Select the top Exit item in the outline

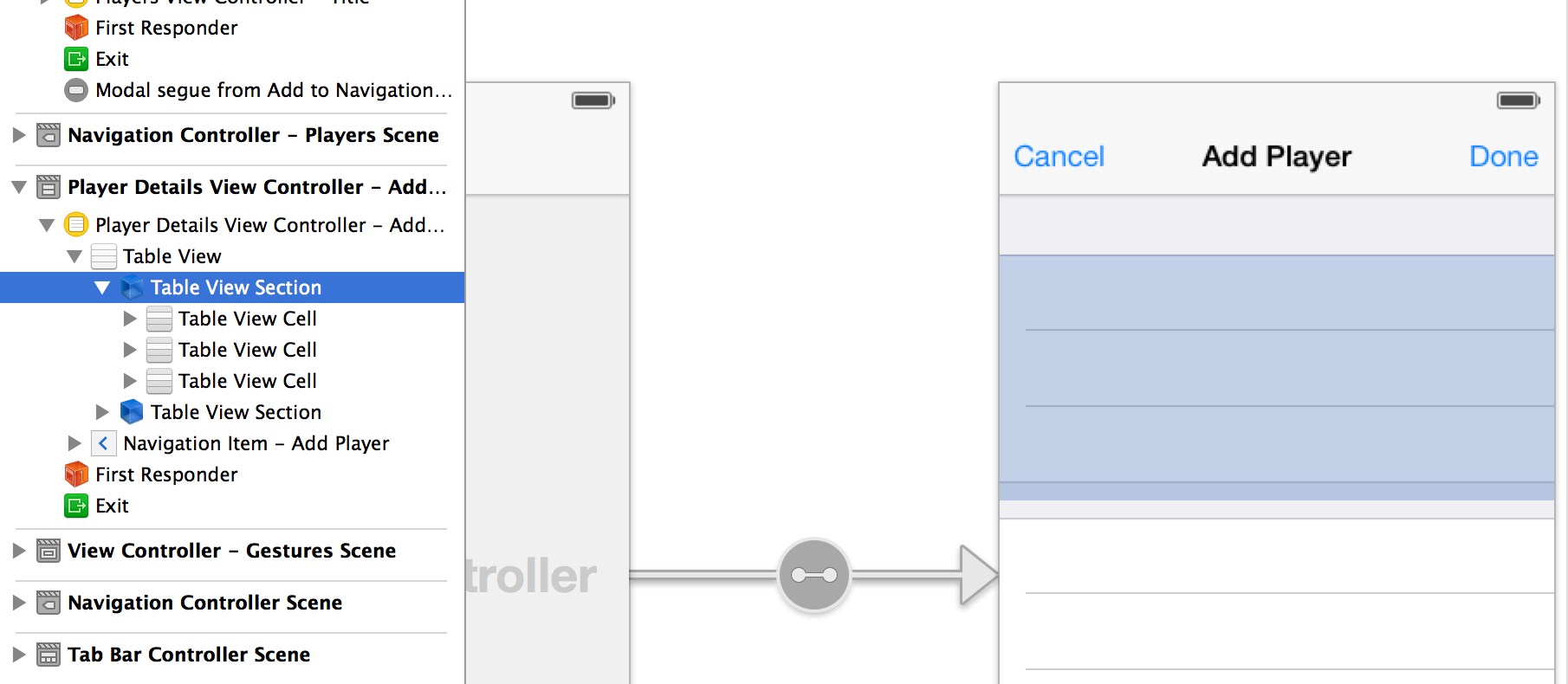[x=112, y=59]
